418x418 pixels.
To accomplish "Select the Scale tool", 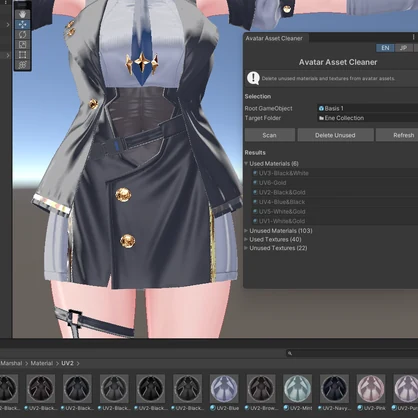I will 22,45.
